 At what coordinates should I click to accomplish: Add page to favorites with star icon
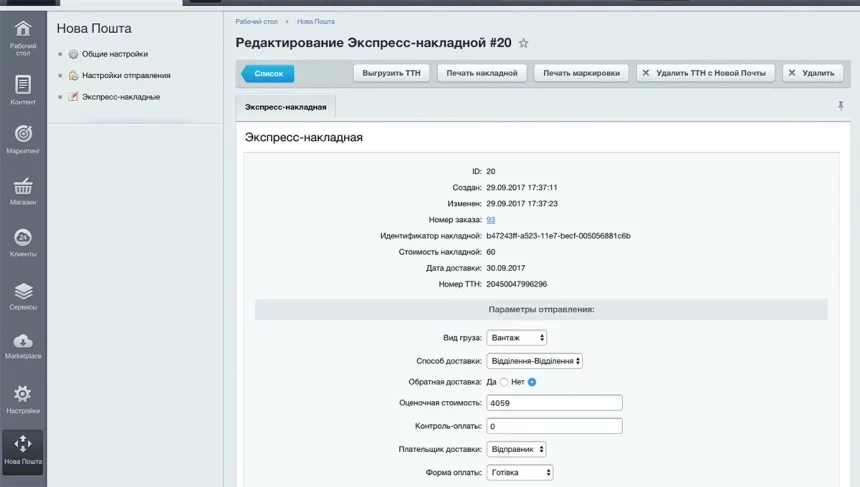coord(523,44)
